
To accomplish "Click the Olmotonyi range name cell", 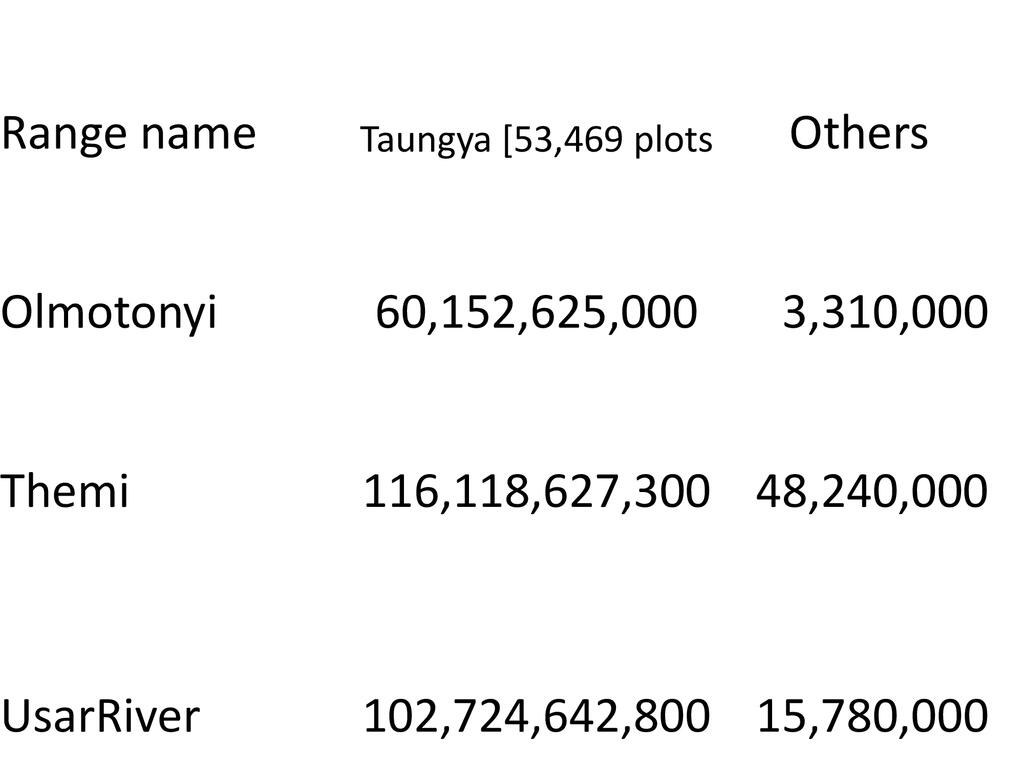I will pos(109,314).
